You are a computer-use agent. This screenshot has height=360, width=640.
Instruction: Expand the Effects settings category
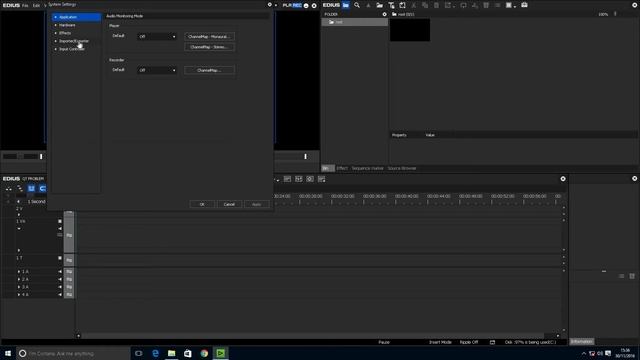[x=56, y=33]
